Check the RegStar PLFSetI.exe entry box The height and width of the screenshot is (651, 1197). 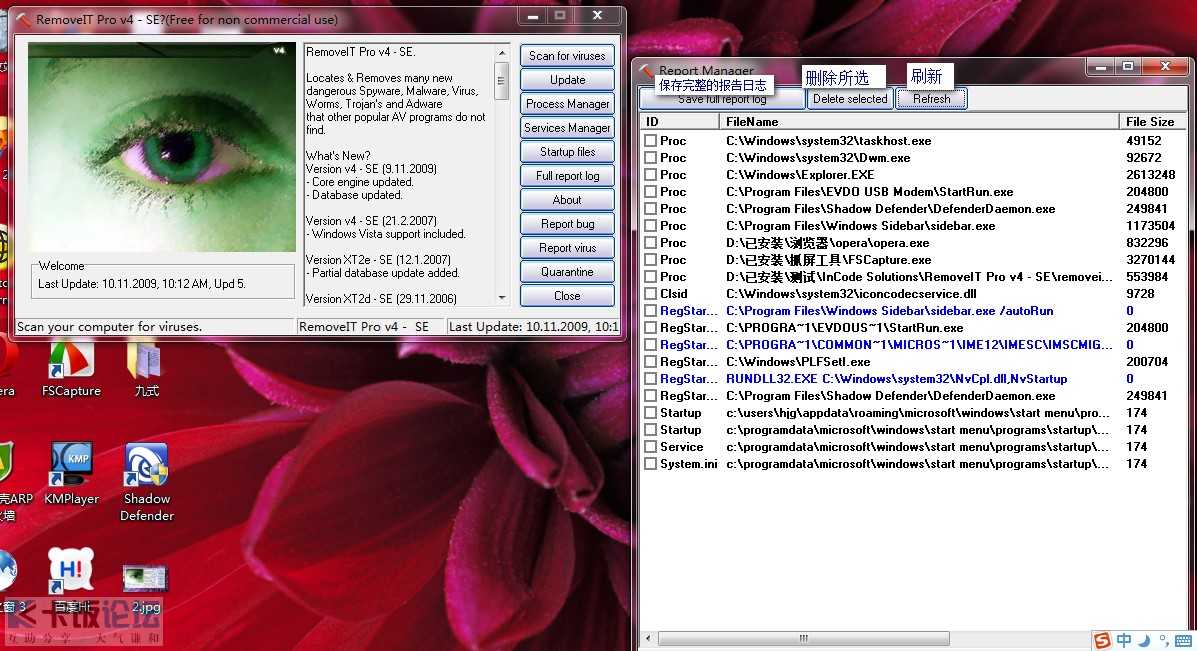point(650,362)
